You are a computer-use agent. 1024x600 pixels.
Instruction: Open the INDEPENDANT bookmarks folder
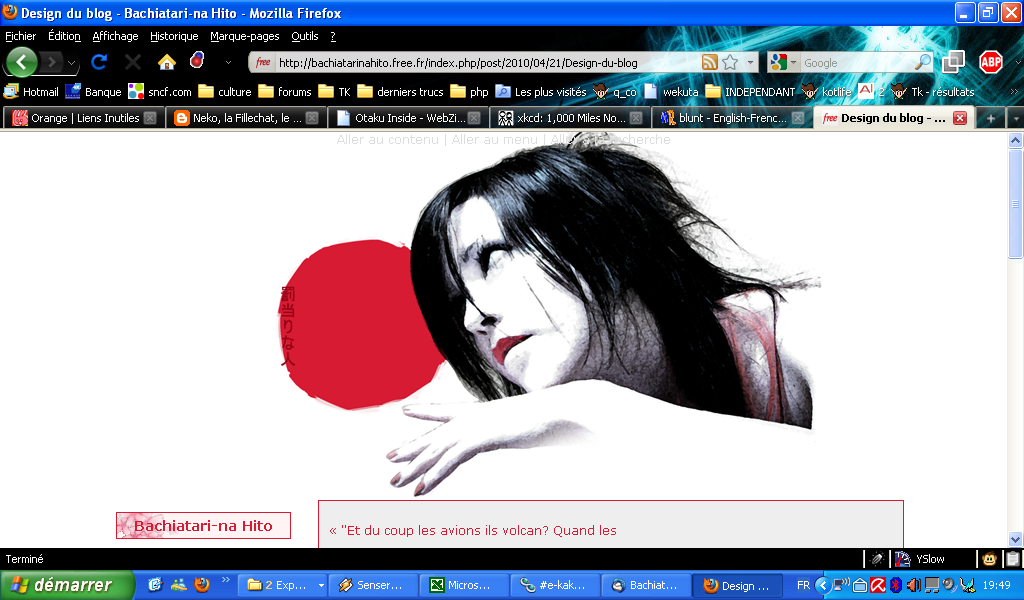[750, 92]
